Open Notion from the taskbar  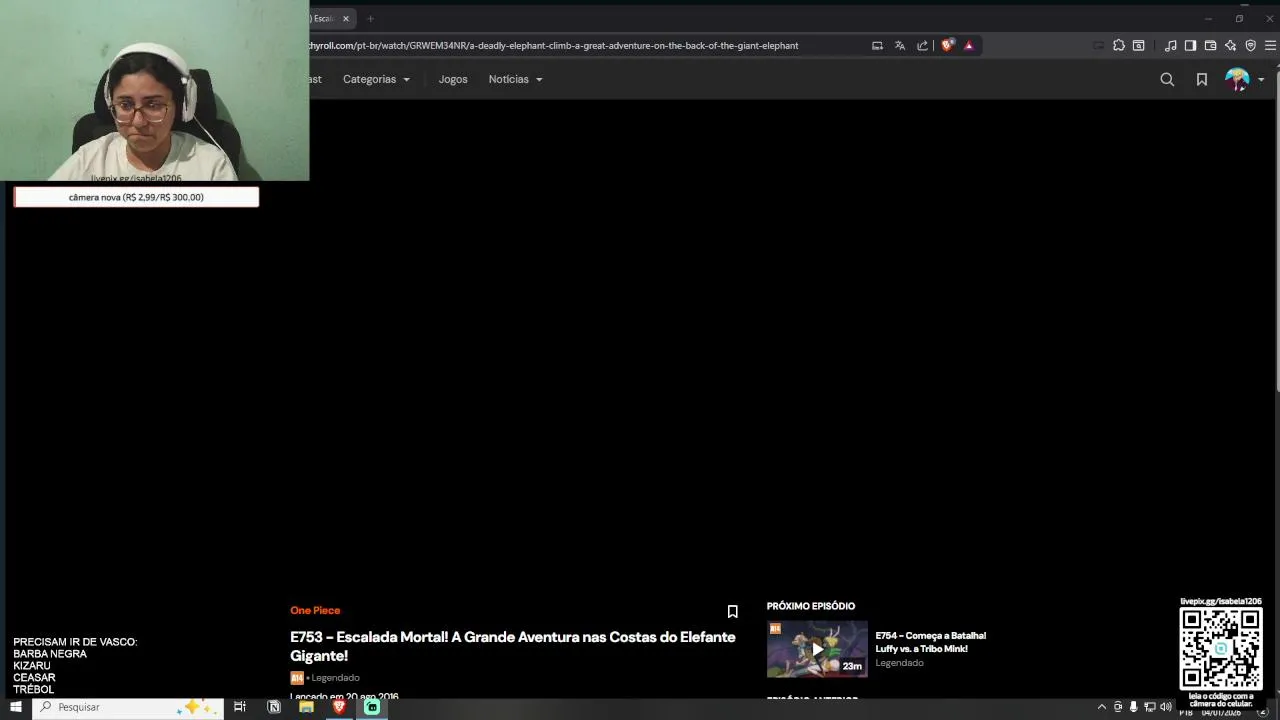[274, 707]
